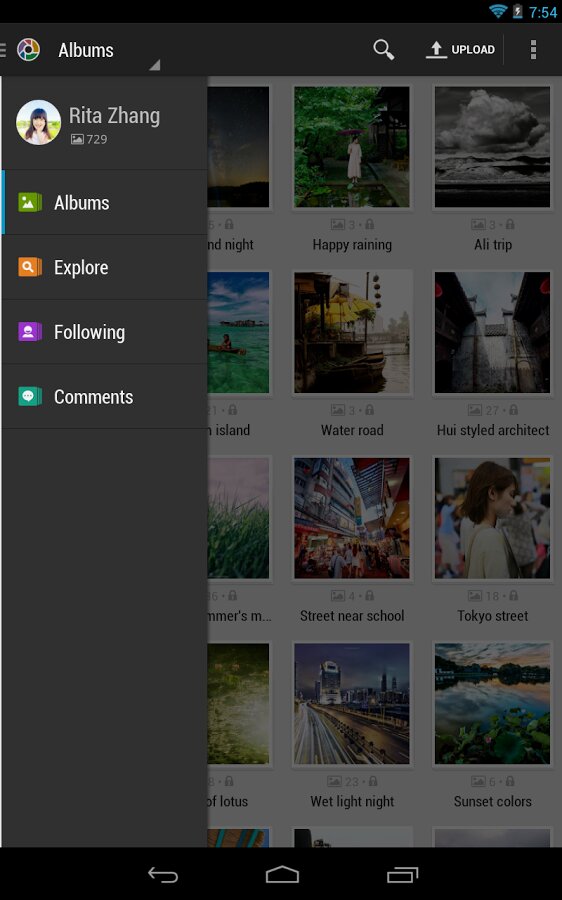Tap the search magnifier icon
This screenshot has width=562, height=900.
point(383,50)
